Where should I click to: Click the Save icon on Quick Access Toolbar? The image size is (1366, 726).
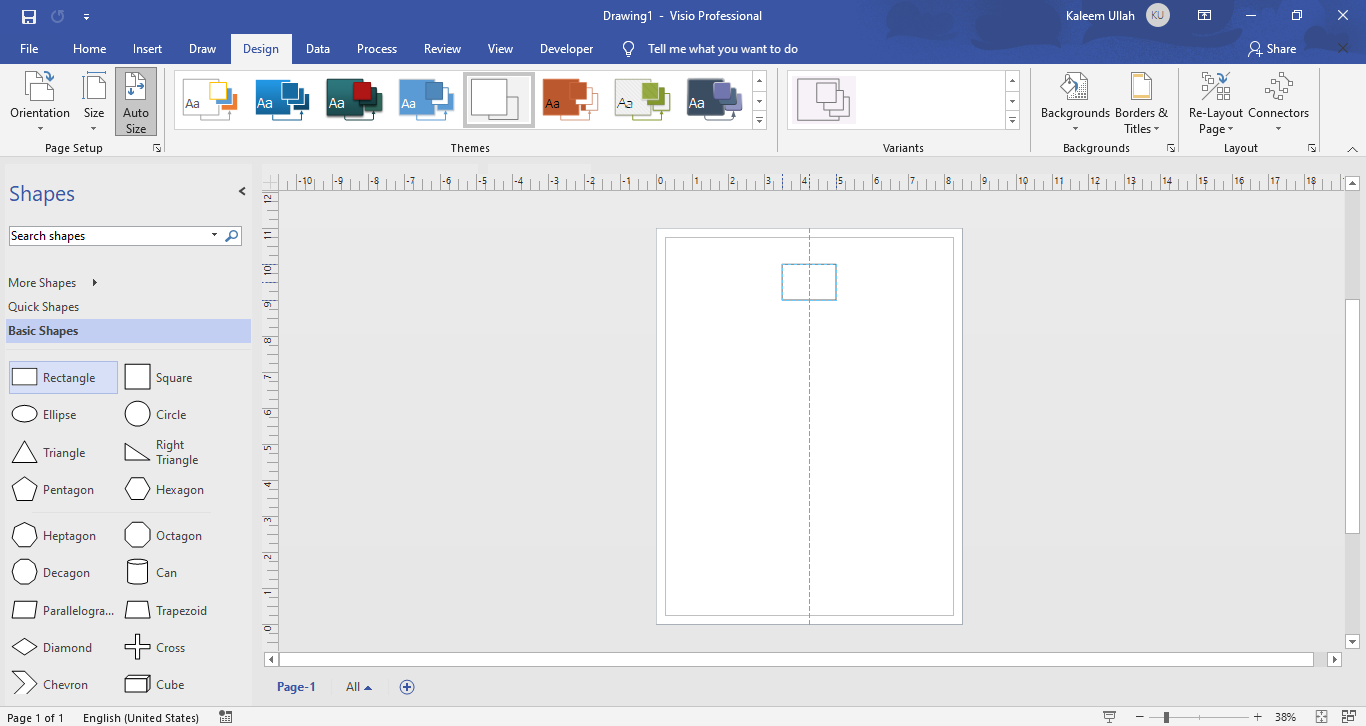click(x=28, y=16)
